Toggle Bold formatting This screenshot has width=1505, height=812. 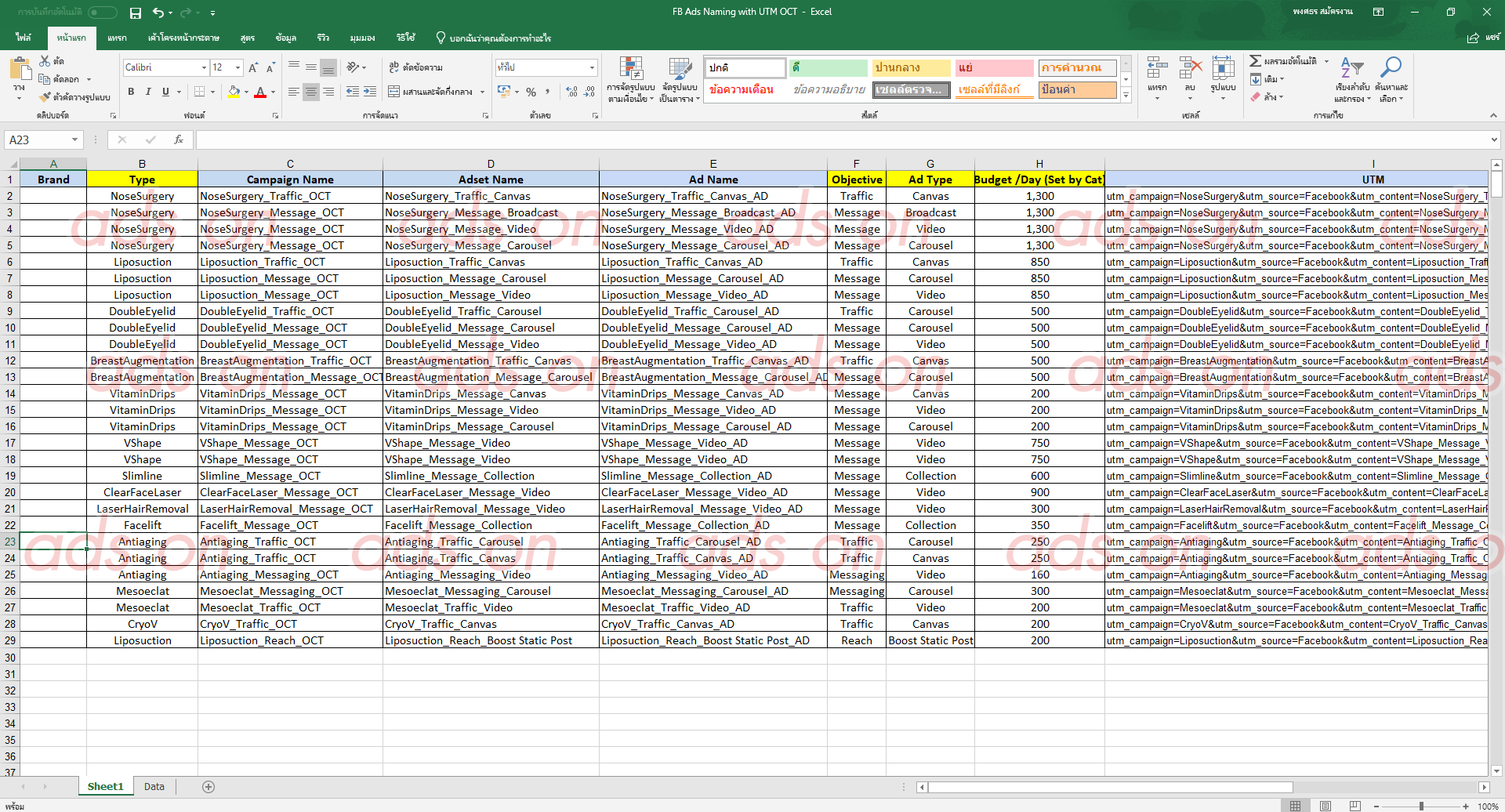tap(131, 92)
